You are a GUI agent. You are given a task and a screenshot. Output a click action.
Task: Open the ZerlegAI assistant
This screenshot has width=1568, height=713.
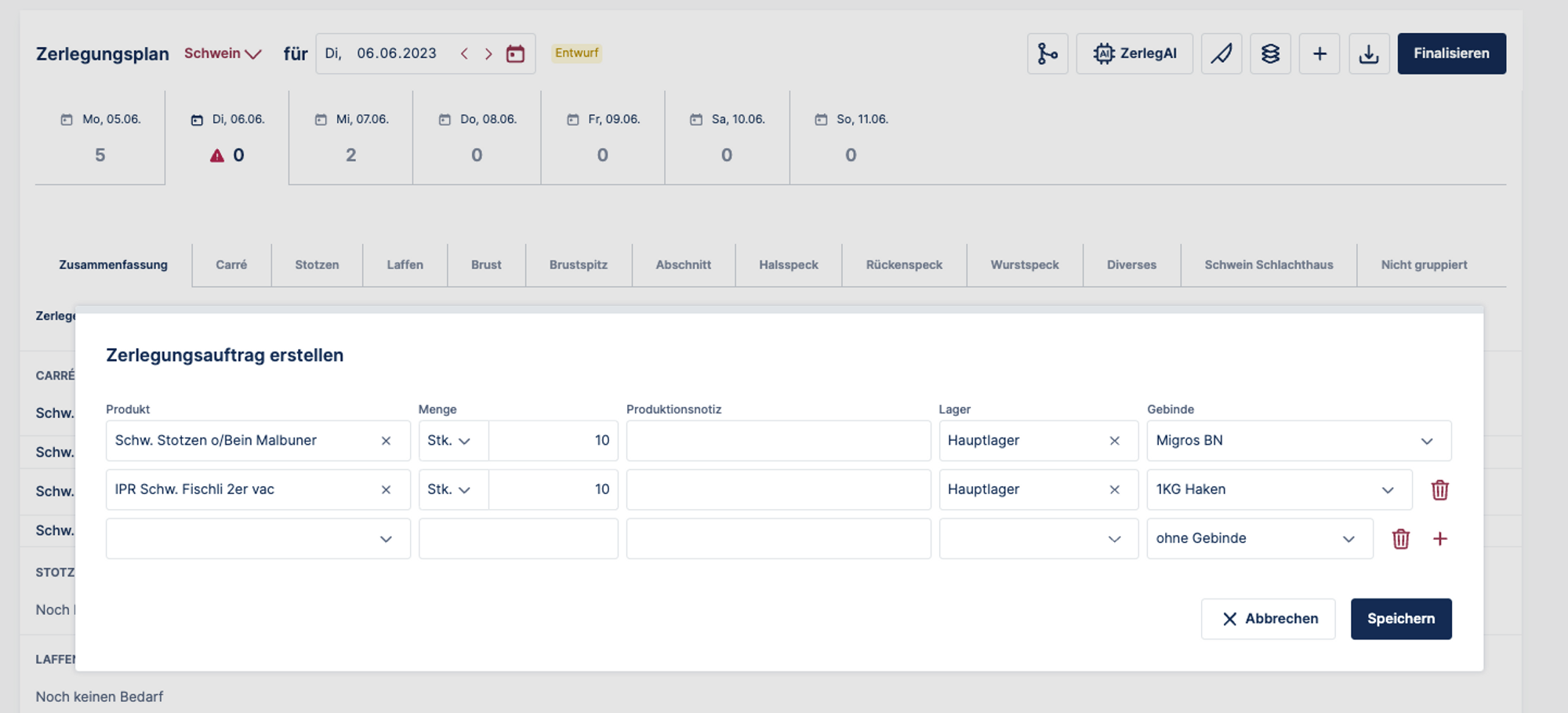point(1134,53)
